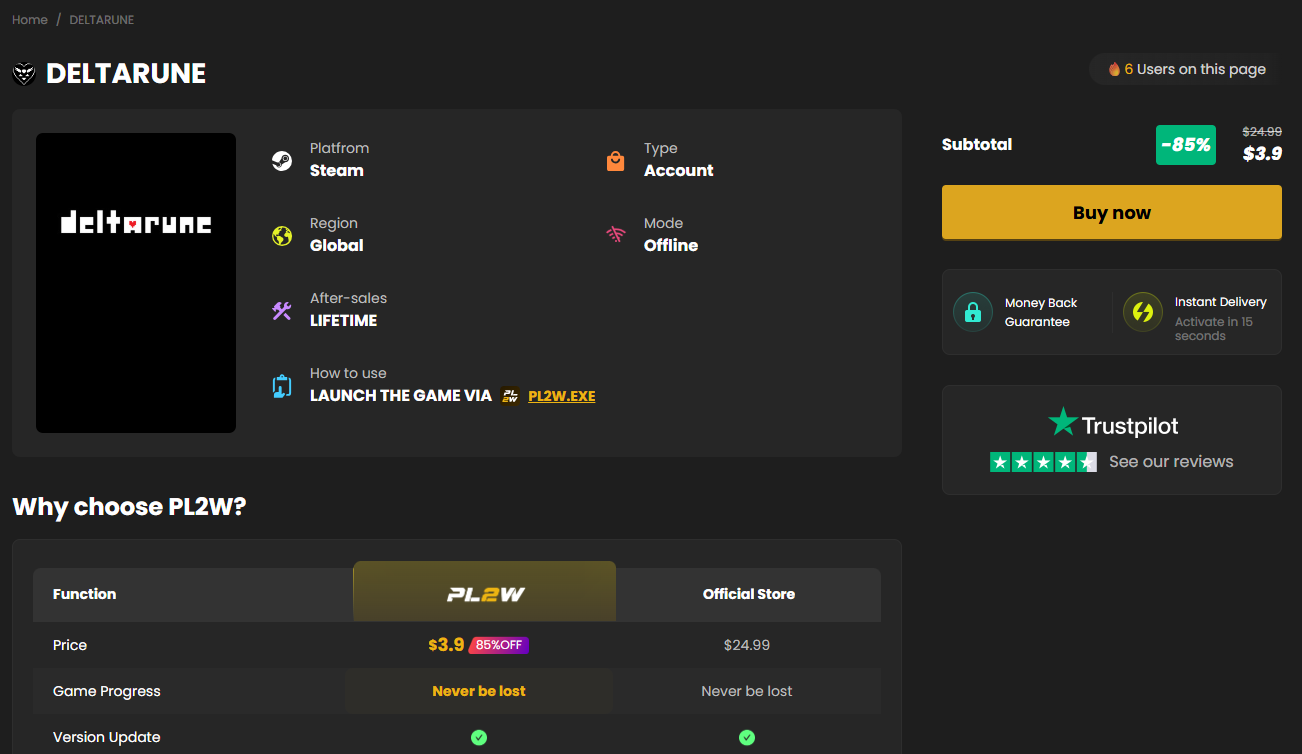Click the $3.9 subtotal price
Image resolution: width=1302 pixels, height=754 pixels.
[1262, 154]
